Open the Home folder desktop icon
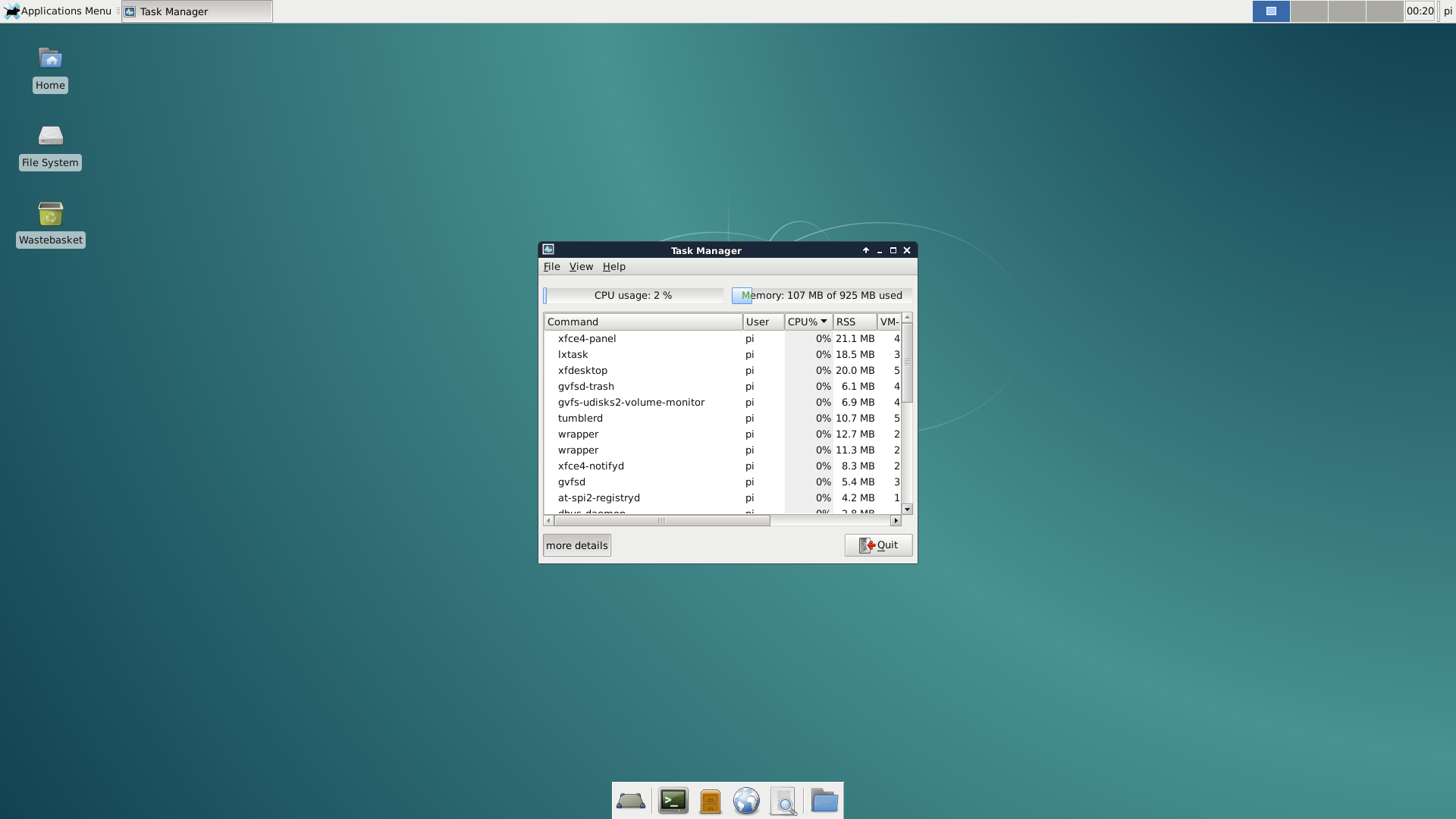Screen dimensions: 1456x819 50,60
